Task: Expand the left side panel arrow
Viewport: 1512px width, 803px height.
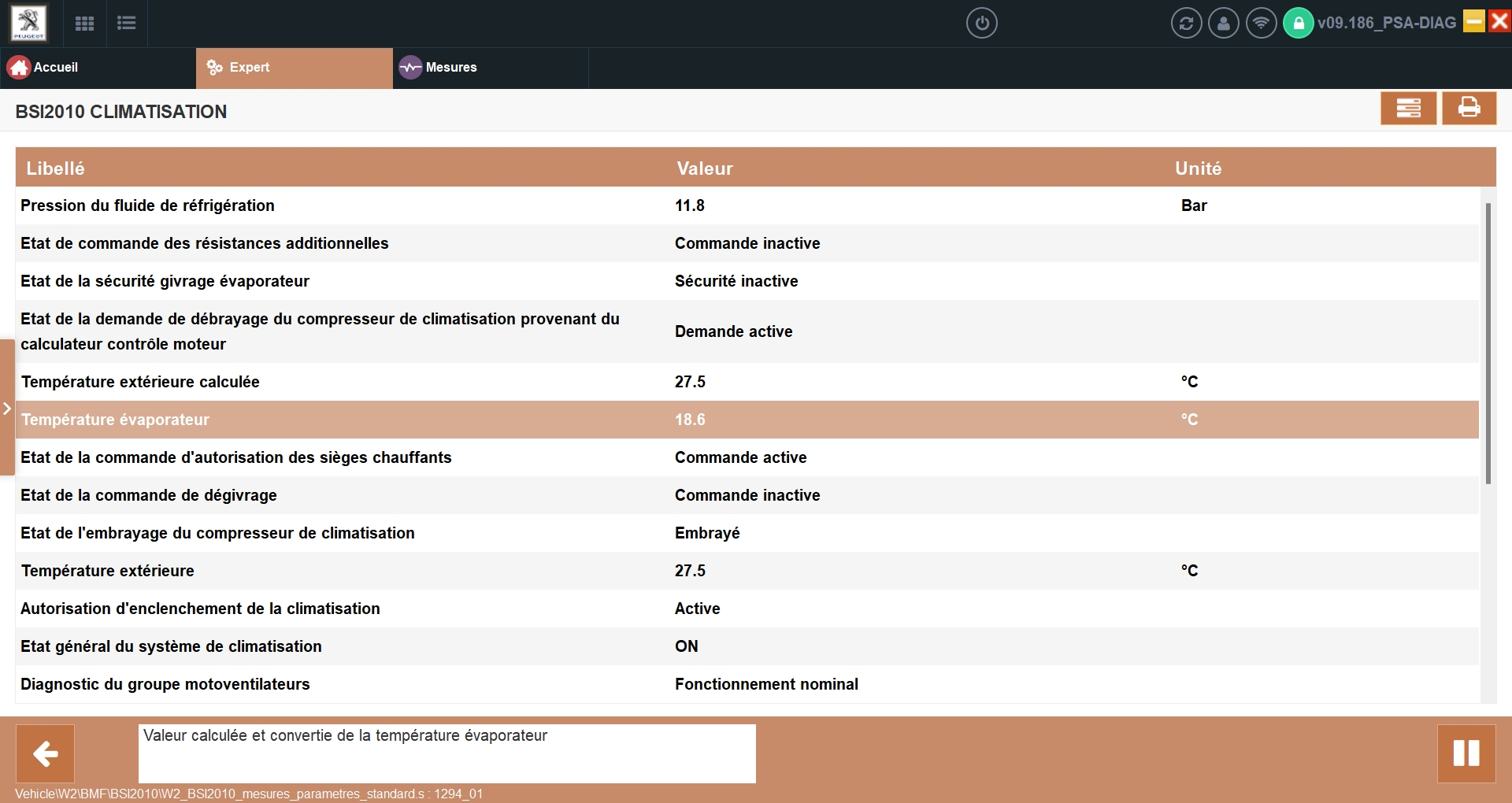Action: tap(6, 408)
